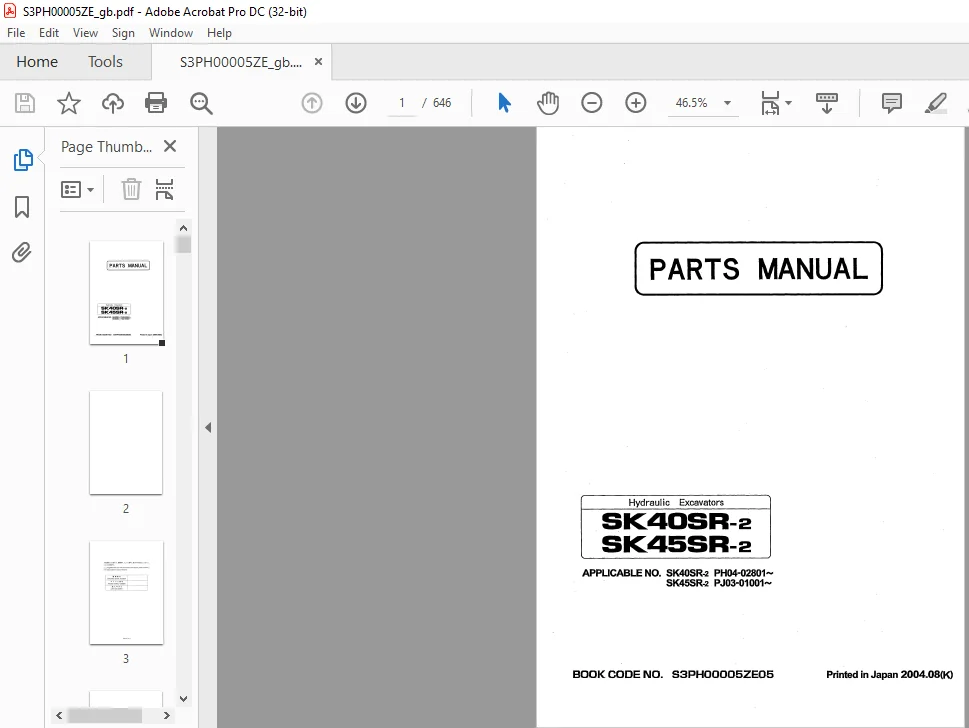Switch to the Home tab
The image size is (969, 728).
point(37,62)
